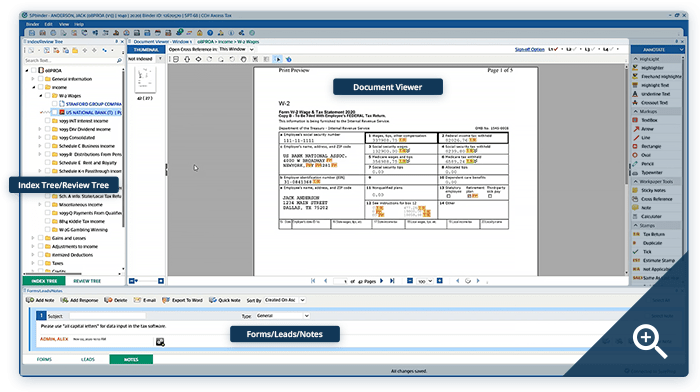Expand the 1099 Div Dividend Income node
The height and width of the screenshot is (392, 700).
tap(40, 129)
